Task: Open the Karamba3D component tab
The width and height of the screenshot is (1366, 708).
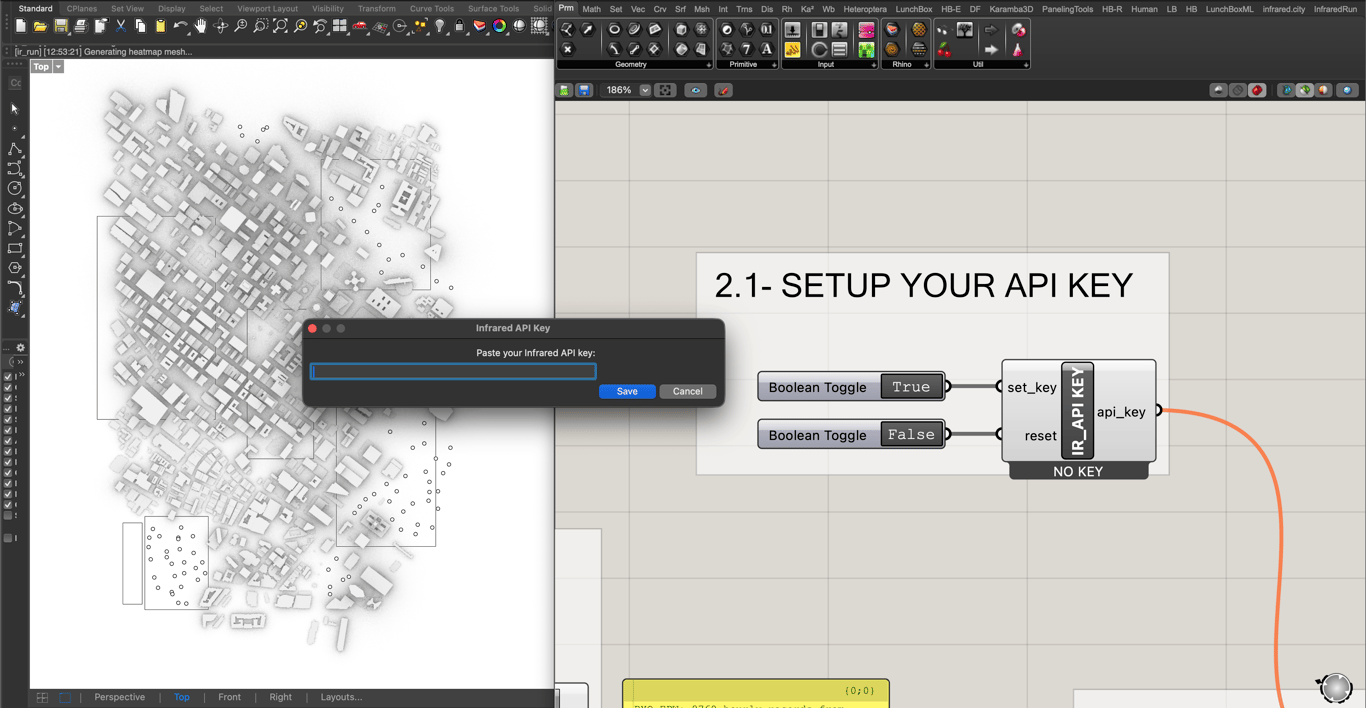Action: click(1011, 9)
